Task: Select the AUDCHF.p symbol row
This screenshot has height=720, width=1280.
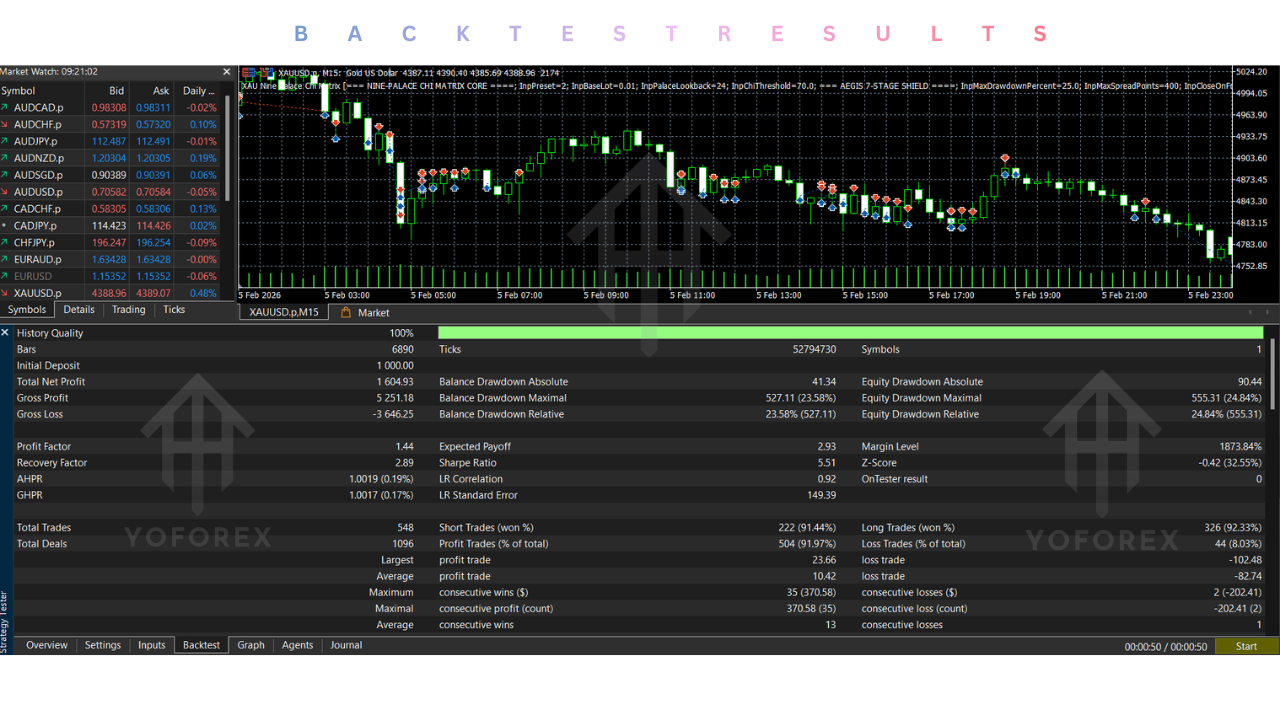Action: (112, 124)
